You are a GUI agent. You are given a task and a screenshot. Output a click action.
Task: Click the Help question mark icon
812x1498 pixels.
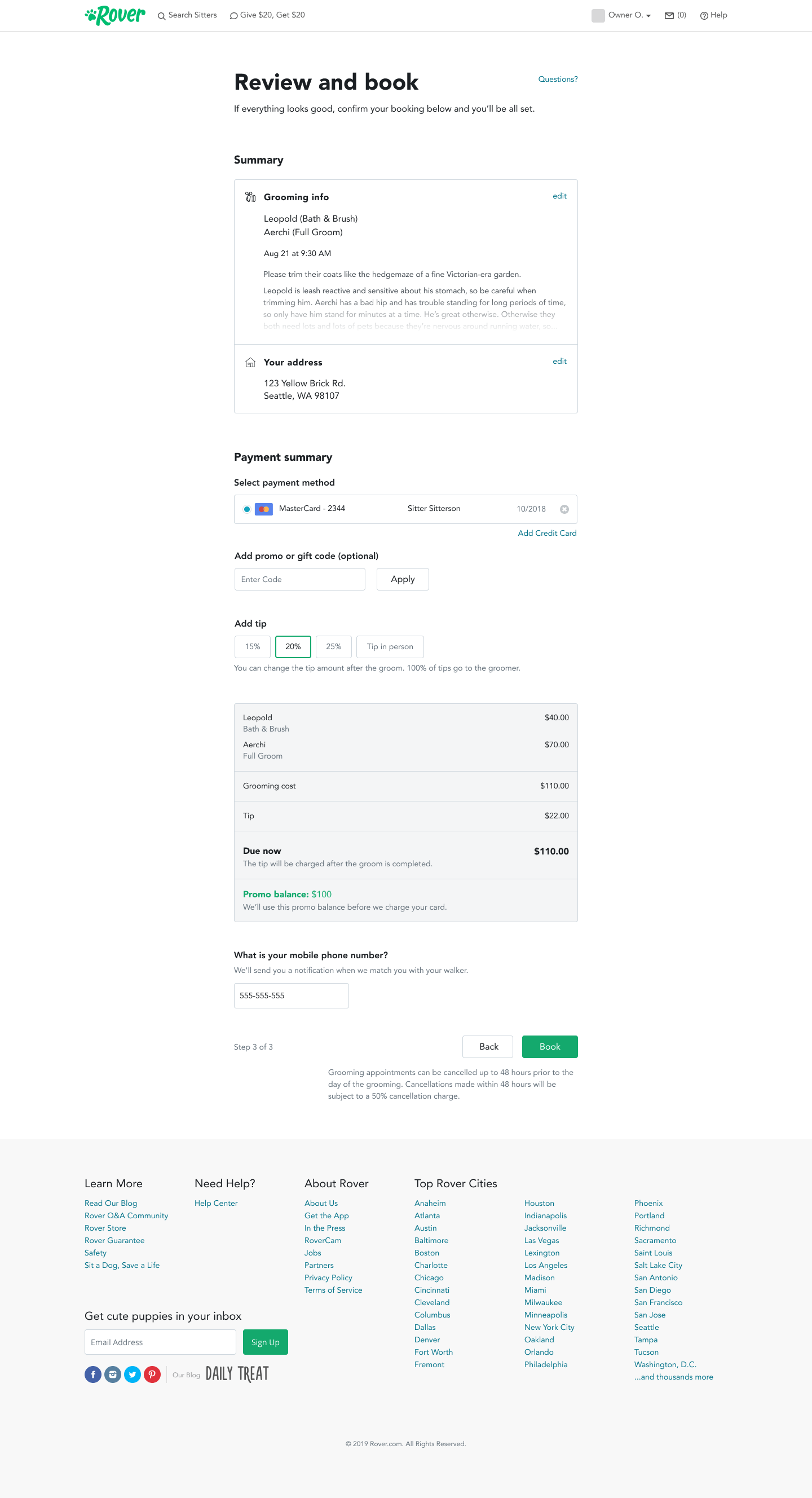(704, 16)
